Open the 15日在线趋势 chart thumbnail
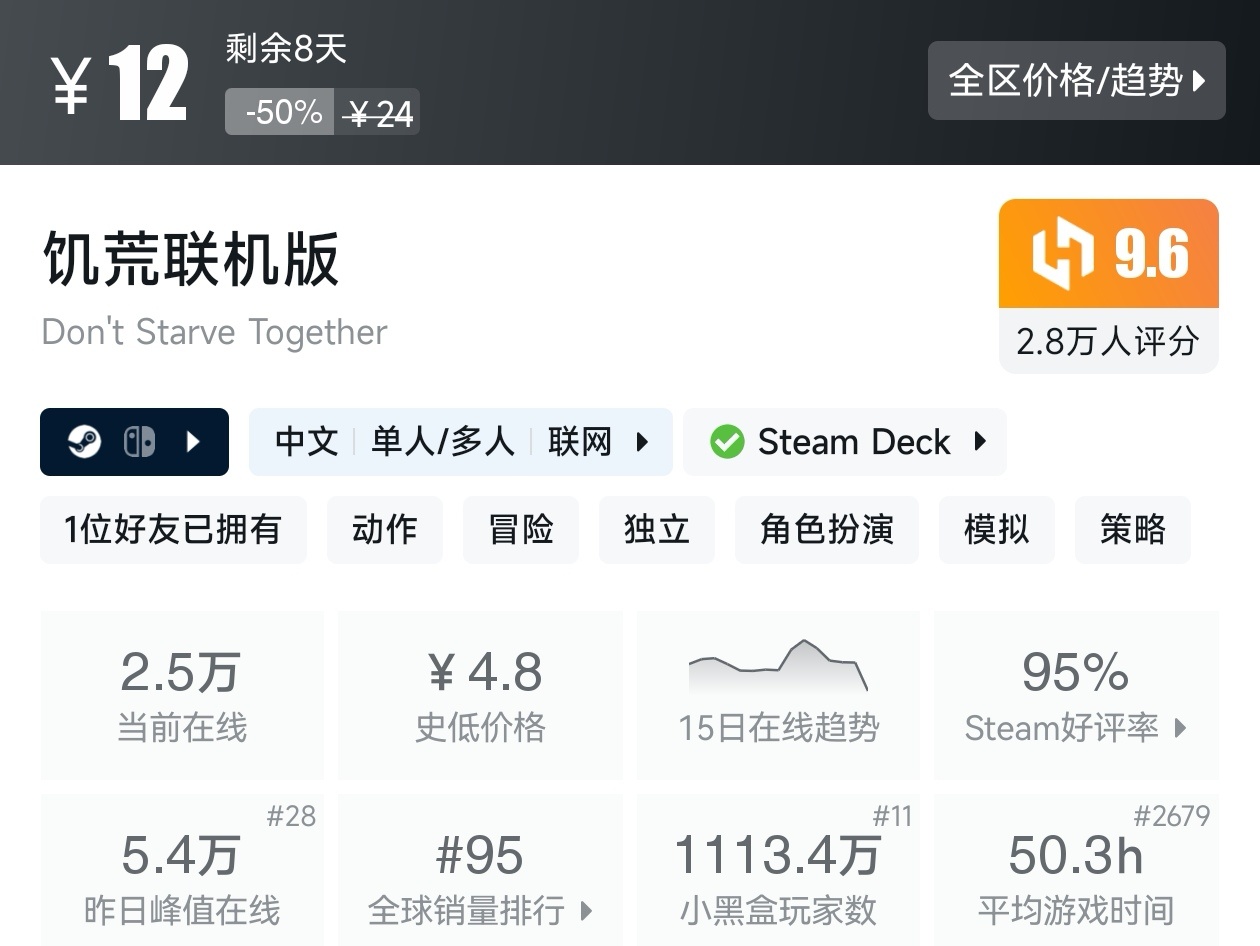Image resolution: width=1260 pixels, height=946 pixels. pos(778,666)
